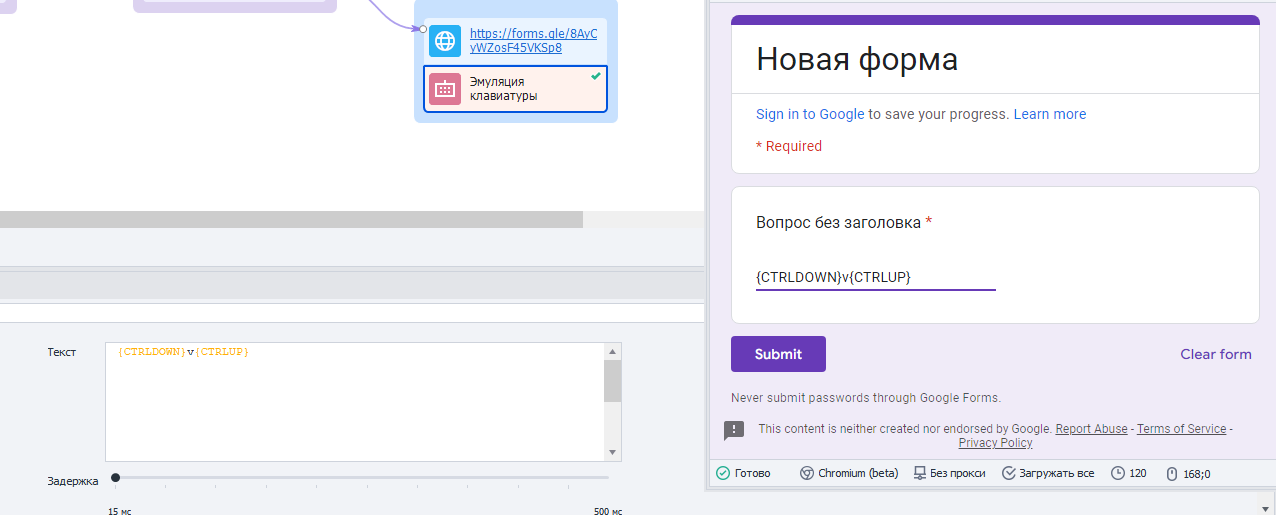Open the forms.gle link in the action block
The width and height of the screenshot is (1276, 515).
[534, 41]
